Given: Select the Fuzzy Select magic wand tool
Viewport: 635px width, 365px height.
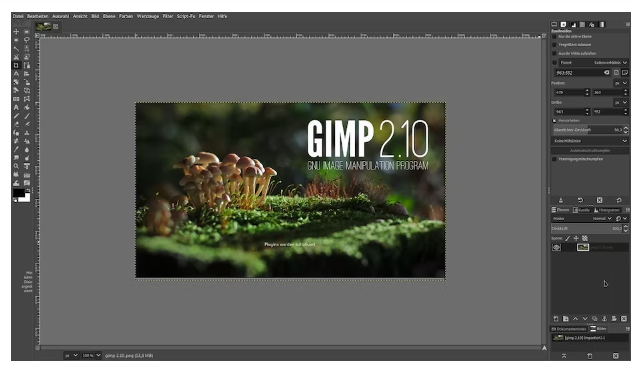Looking at the screenshot, I should tap(16, 49).
